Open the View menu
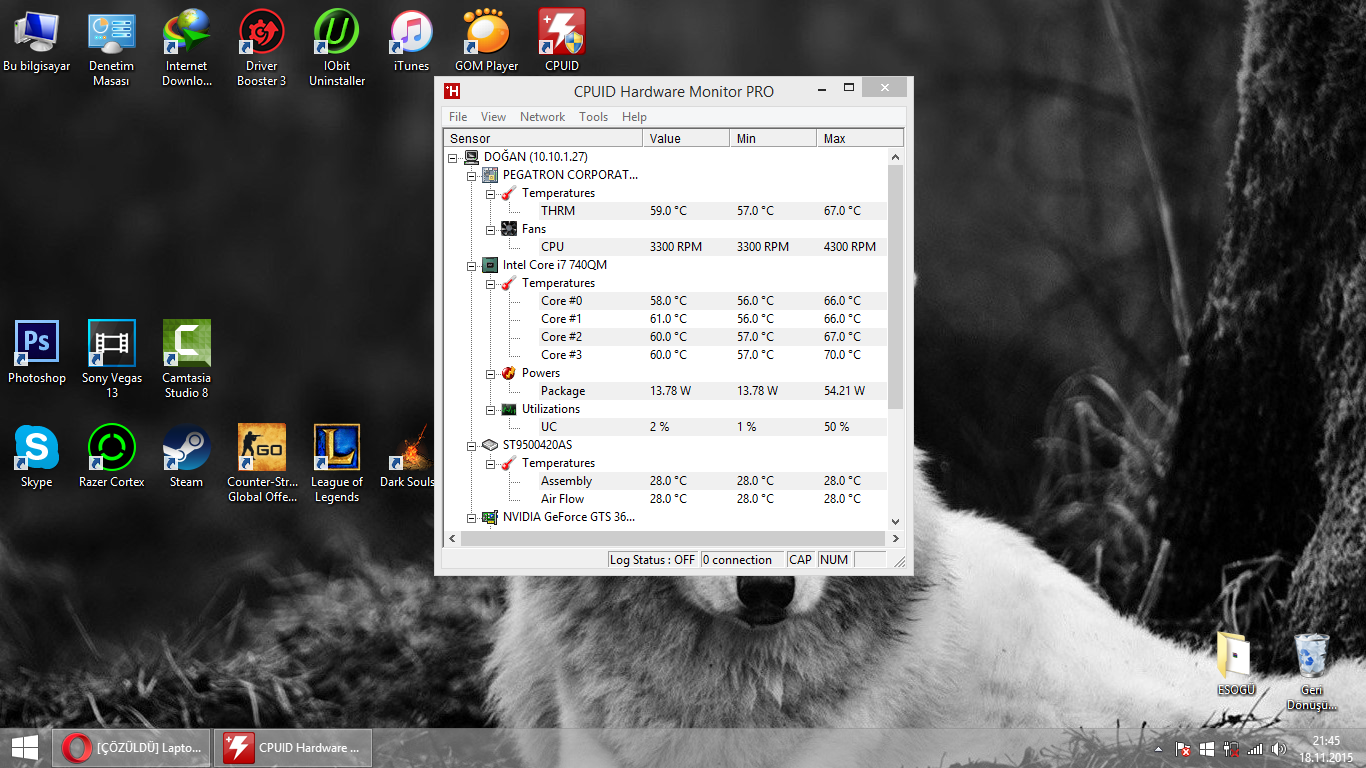1366x768 pixels. pos(493,117)
